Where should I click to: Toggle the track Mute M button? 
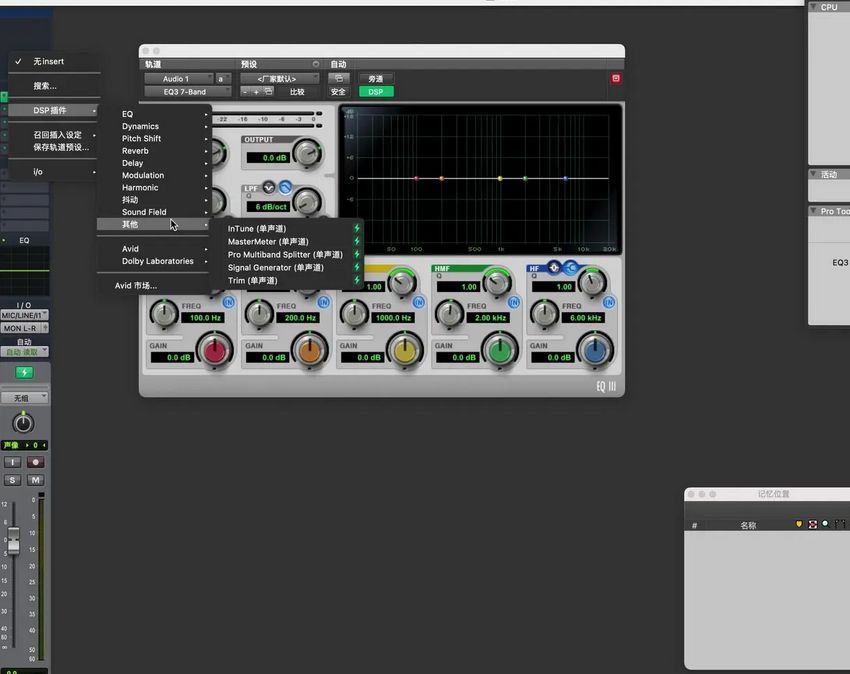pyautogui.click(x=36, y=480)
